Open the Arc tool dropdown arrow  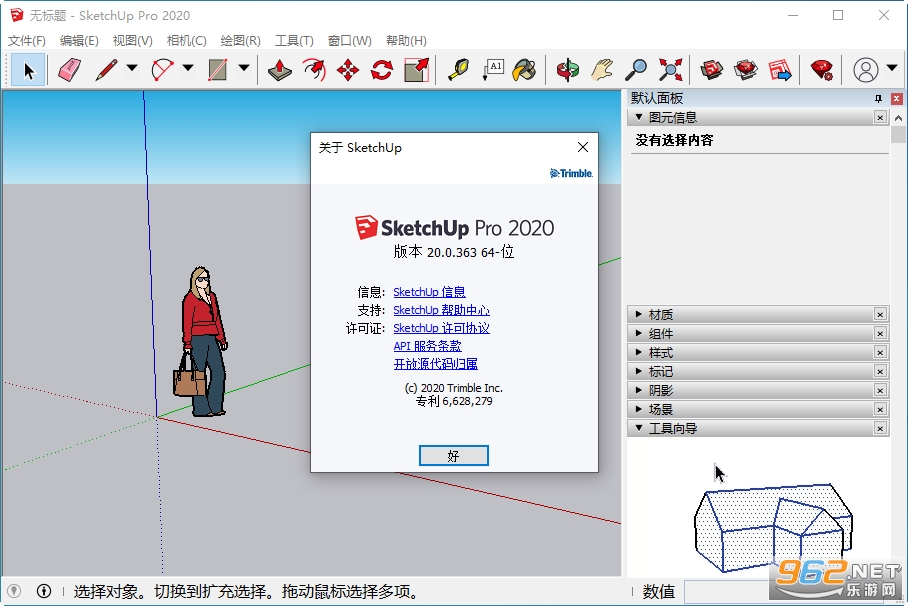pos(188,68)
